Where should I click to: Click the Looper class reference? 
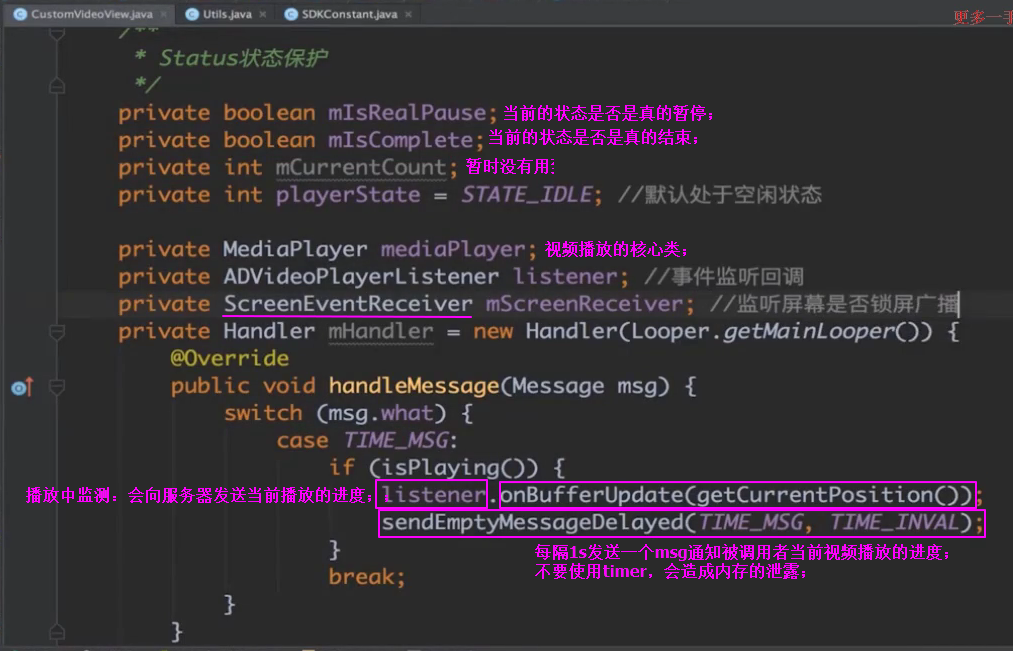click(670, 331)
